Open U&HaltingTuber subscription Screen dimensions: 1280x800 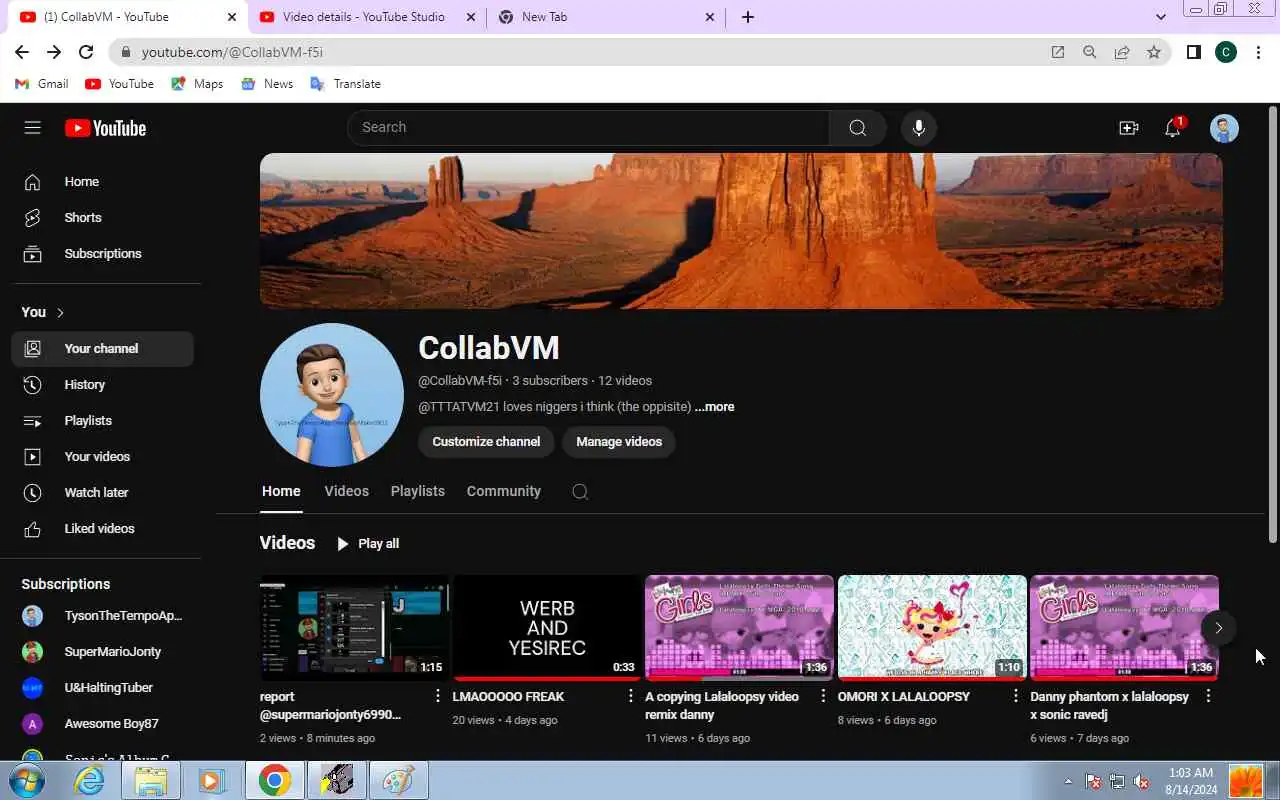coord(103,688)
